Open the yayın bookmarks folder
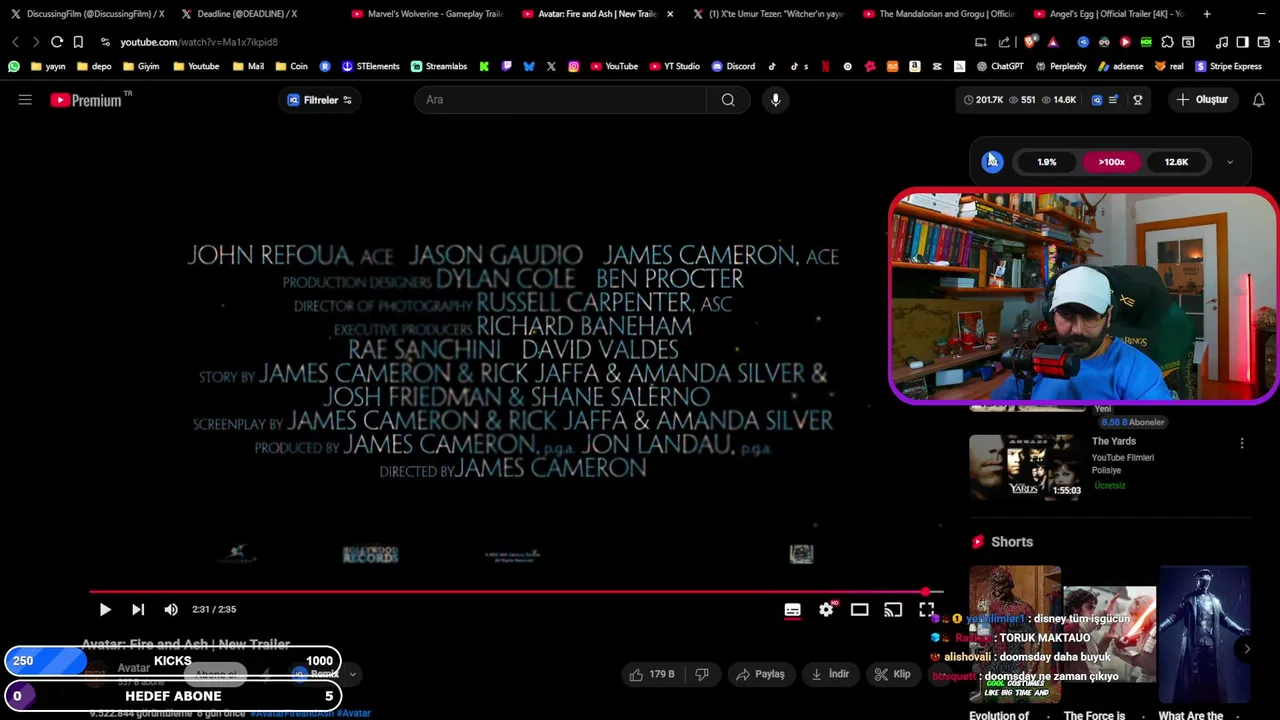The height and width of the screenshot is (720, 1280). 48,66
